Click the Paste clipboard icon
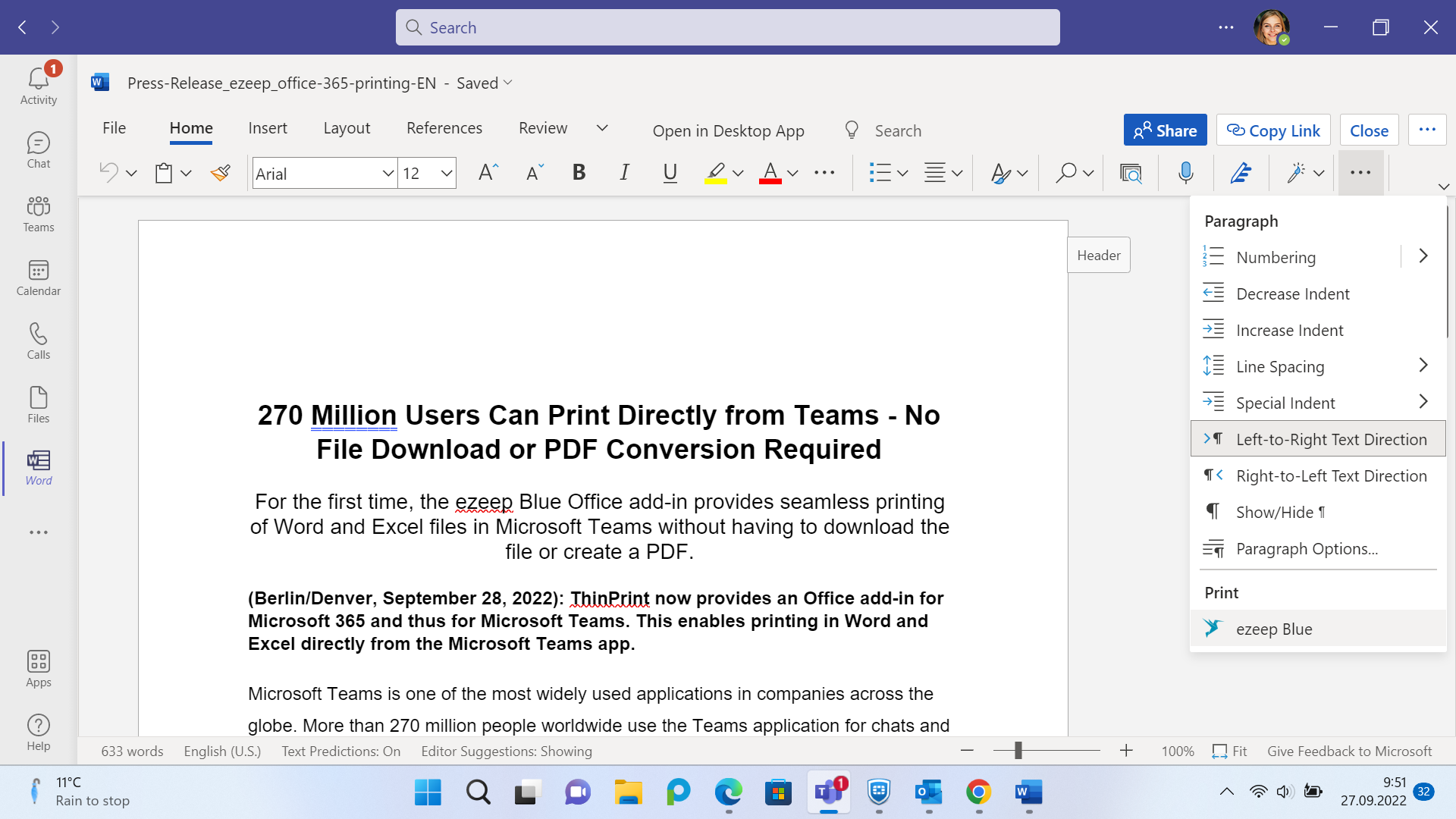 (164, 173)
